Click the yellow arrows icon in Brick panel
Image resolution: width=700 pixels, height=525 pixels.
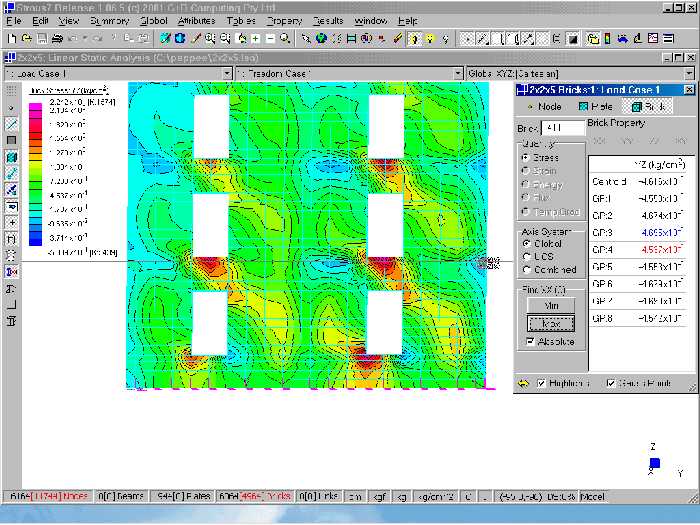coord(523,383)
